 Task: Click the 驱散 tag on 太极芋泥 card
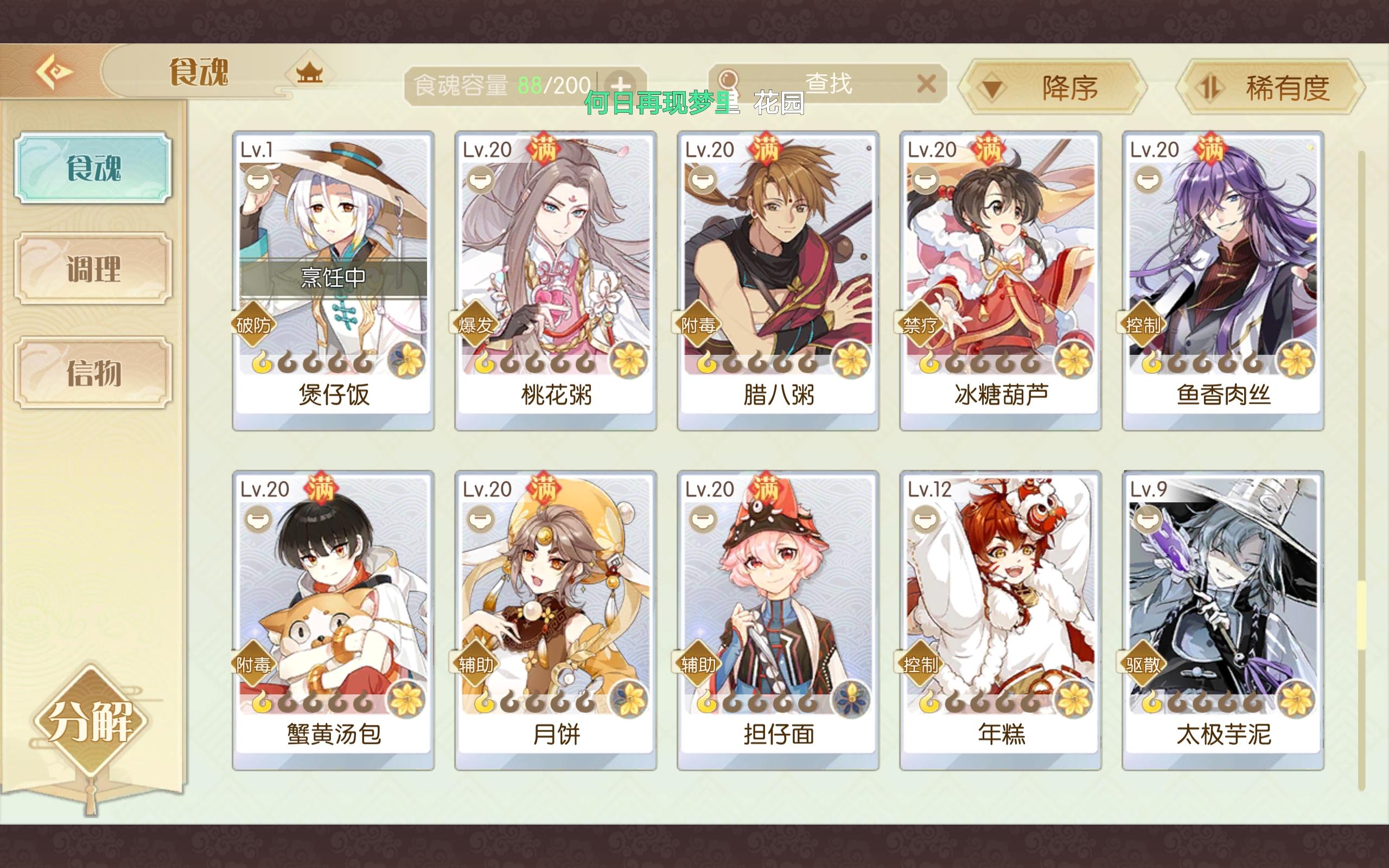click(1142, 664)
